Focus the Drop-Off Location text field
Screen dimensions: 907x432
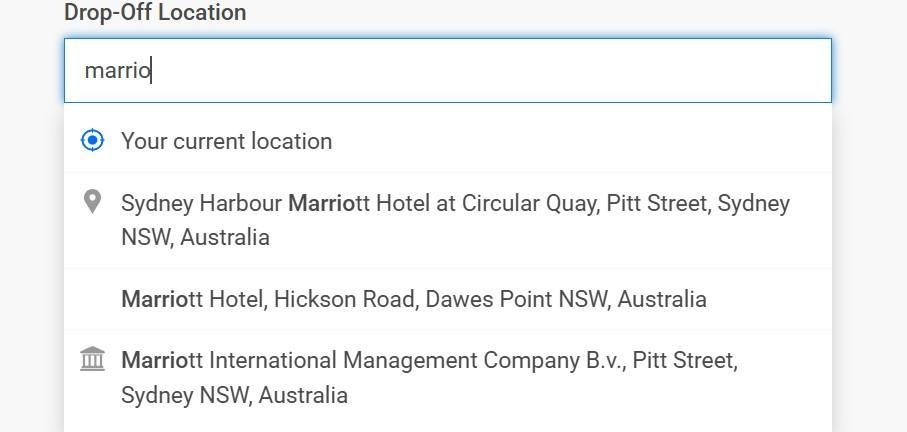coord(448,71)
